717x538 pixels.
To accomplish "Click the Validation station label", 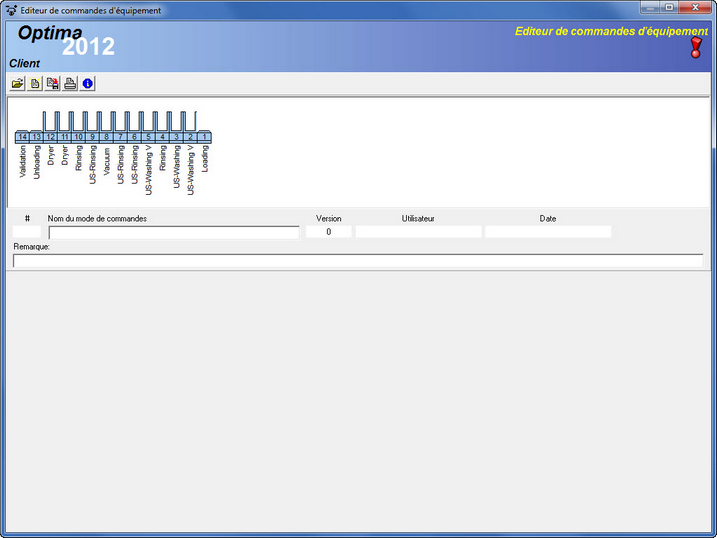I will pos(23,161).
